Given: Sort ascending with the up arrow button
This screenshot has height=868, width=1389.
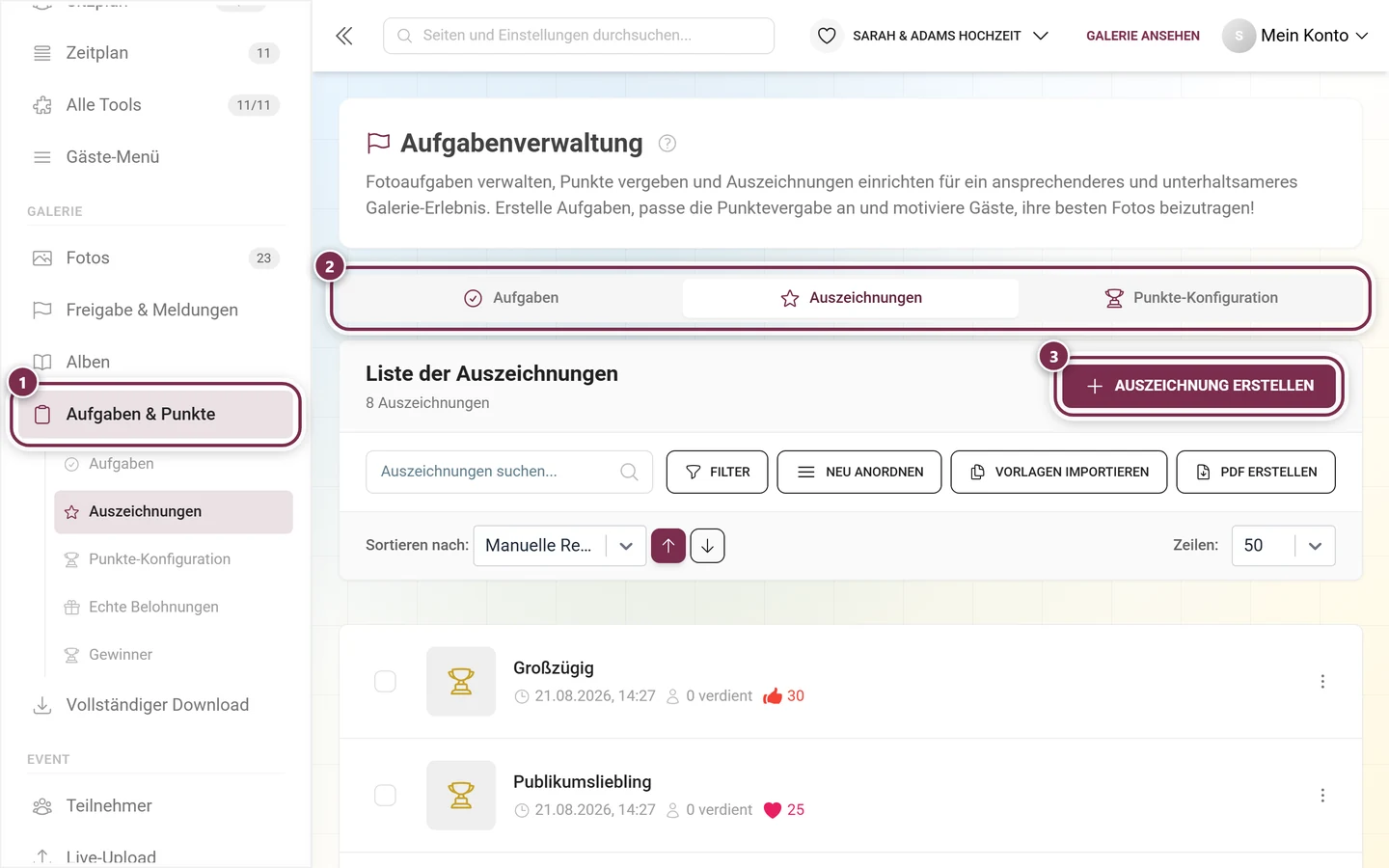Looking at the screenshot, I should [668, 546].
